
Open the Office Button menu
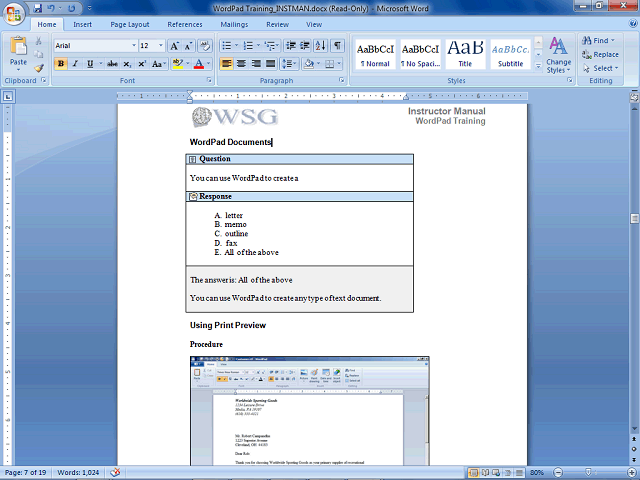14,13
